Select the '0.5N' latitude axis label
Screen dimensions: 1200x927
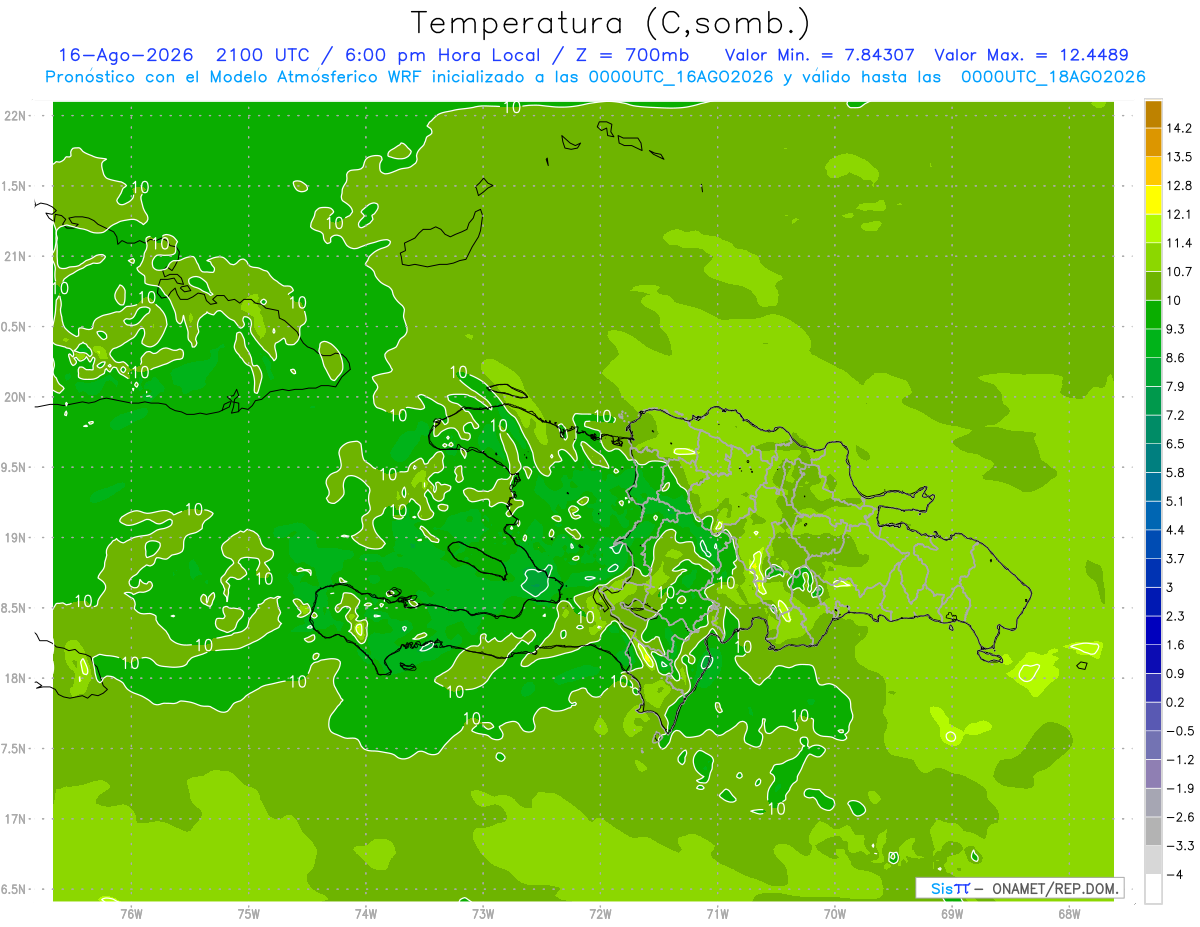pyautogui.click(x=13, y=327)
